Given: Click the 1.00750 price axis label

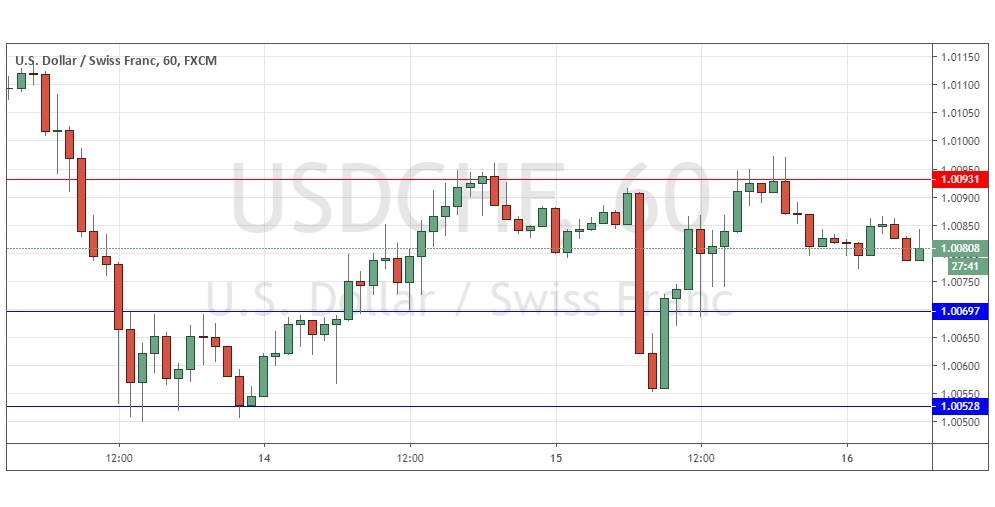Looking at the screenshot, I should pyautogui.click(x=959, y=282).
